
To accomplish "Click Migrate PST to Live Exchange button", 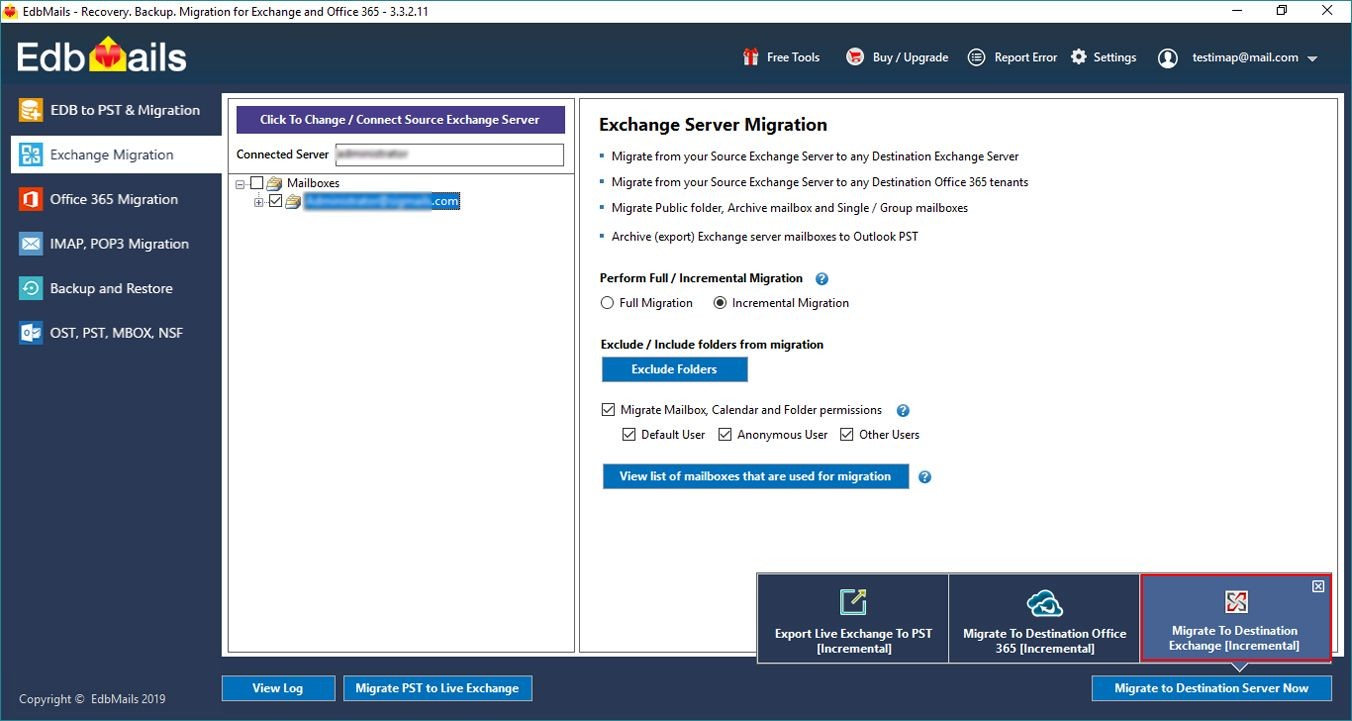I will point(437,688).
